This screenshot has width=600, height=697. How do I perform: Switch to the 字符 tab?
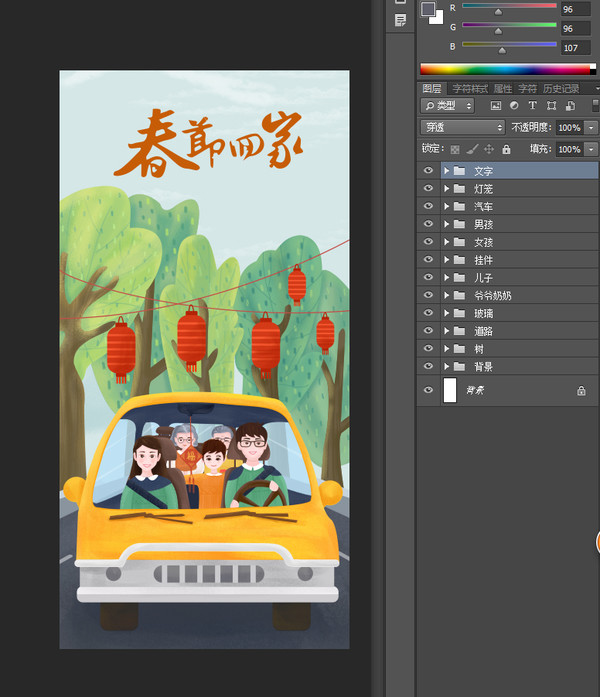coord(528,88)
